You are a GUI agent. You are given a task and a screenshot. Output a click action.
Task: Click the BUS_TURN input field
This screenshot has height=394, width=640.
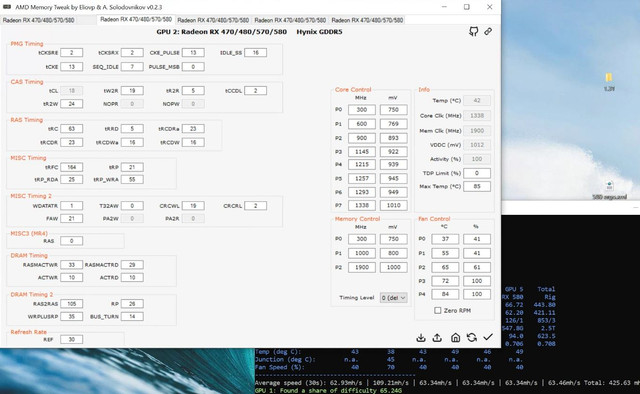pyautogui.click(x=132, y=316)
